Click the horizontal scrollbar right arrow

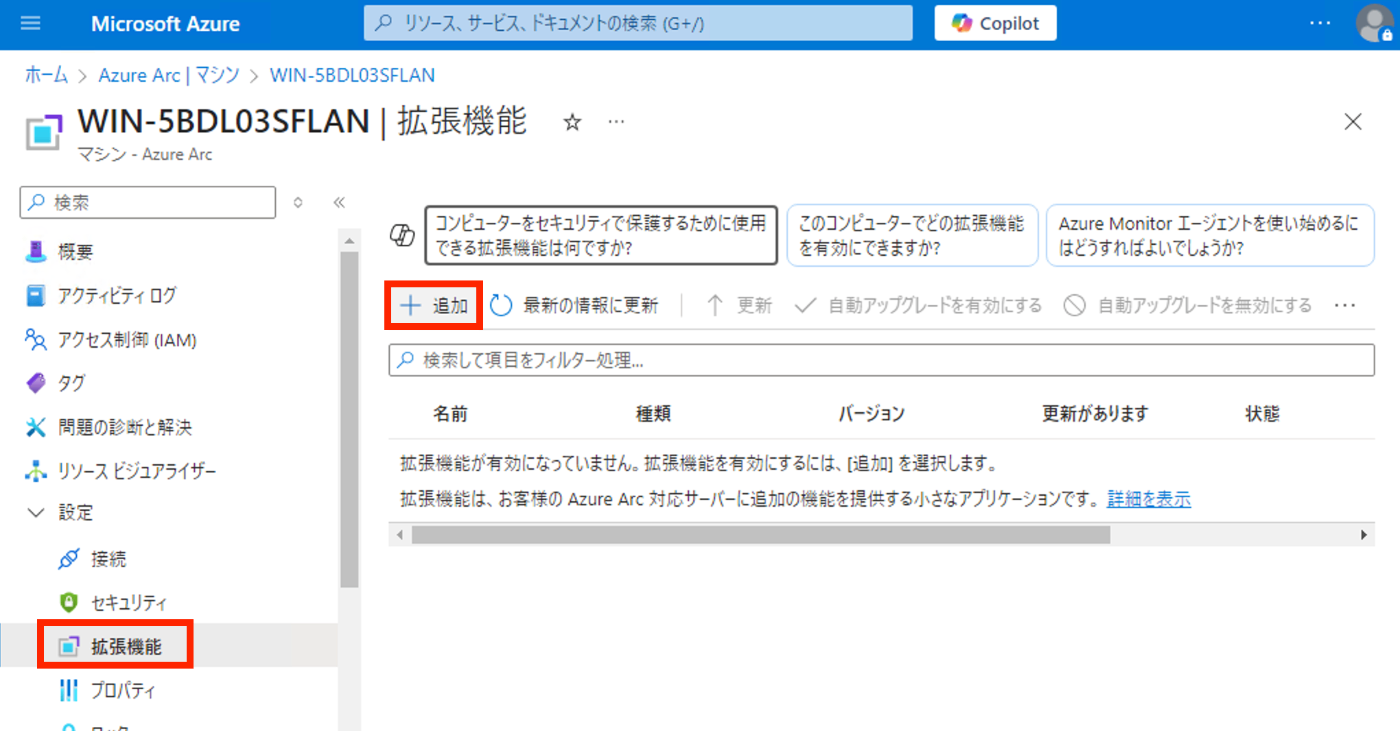coord(1364,535)
